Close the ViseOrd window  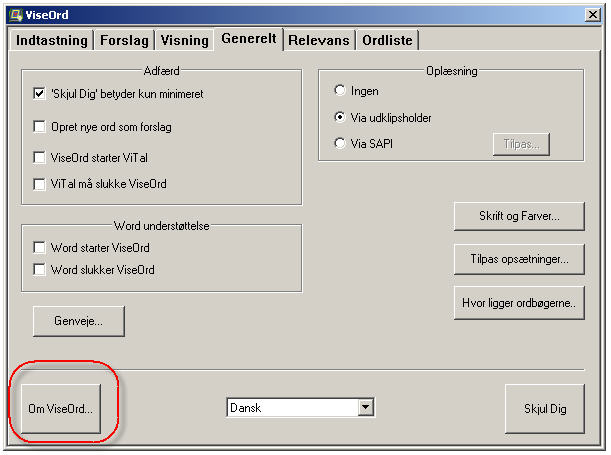click(593, 15)
